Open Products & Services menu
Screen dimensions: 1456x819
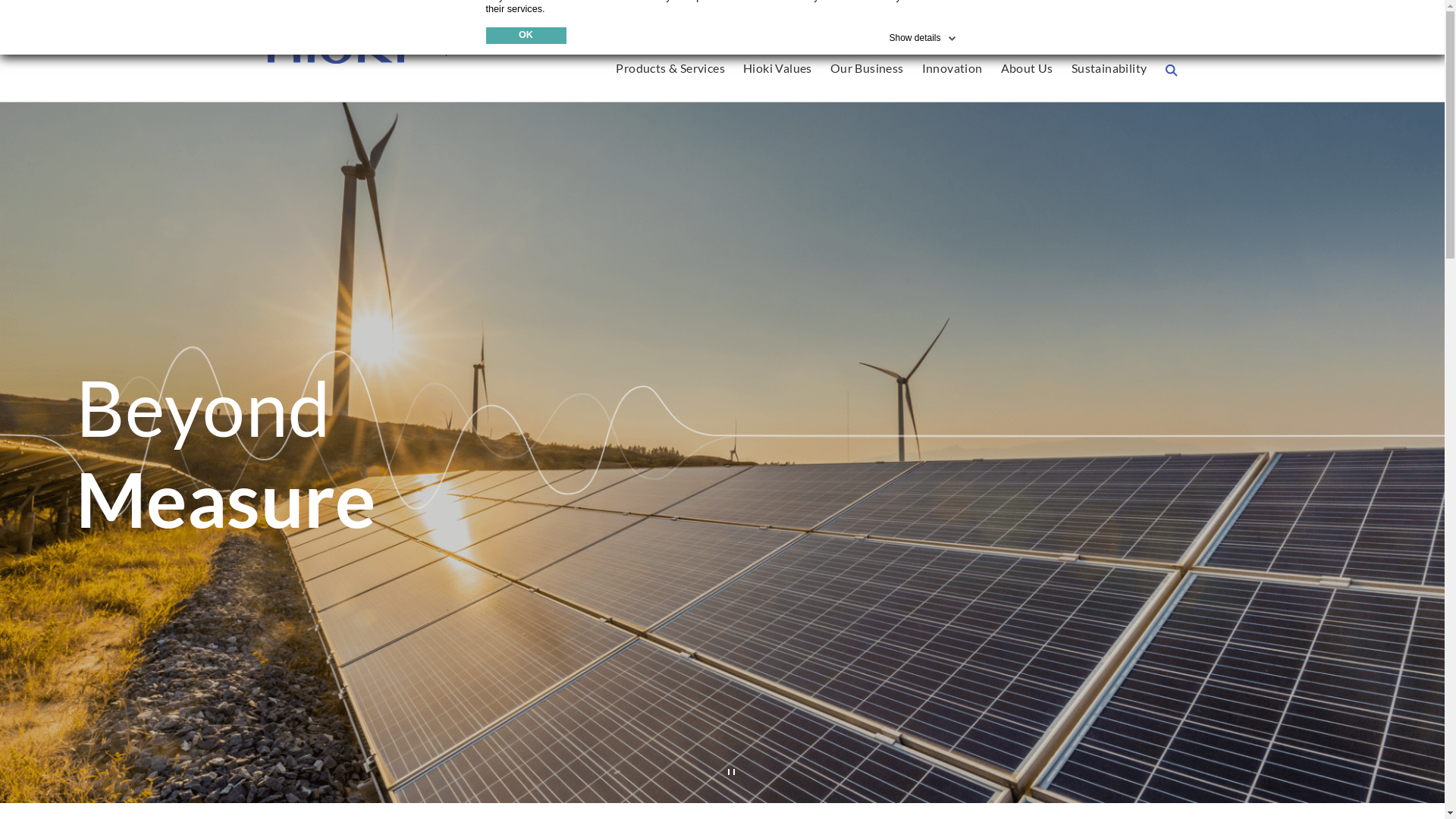pyautogui.click(x=670, y=68)
